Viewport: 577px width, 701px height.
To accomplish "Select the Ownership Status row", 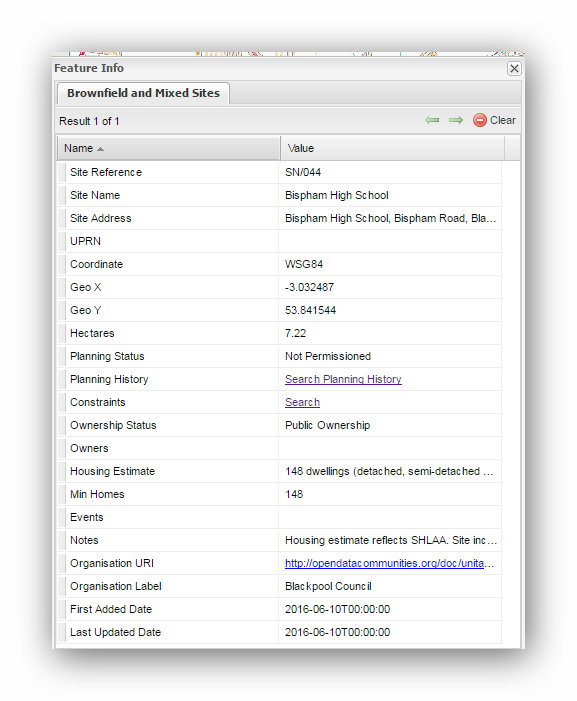I will (x=279, y=425).
